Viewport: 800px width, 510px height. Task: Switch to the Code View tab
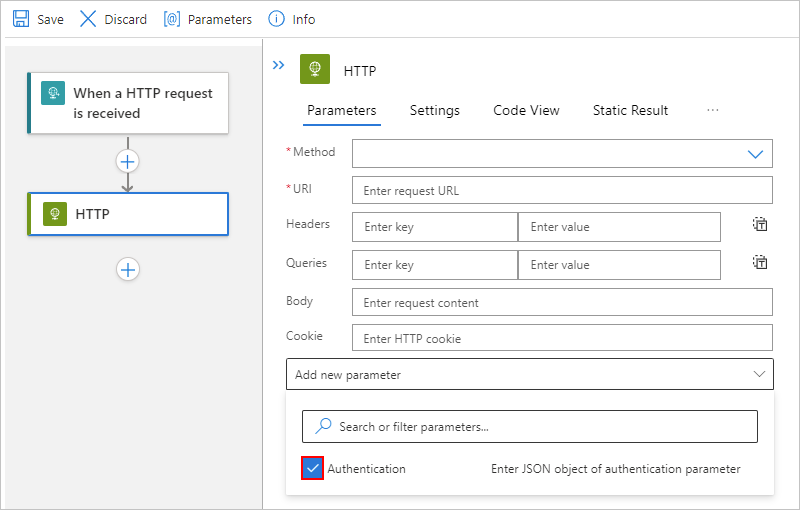click(526, 110)
